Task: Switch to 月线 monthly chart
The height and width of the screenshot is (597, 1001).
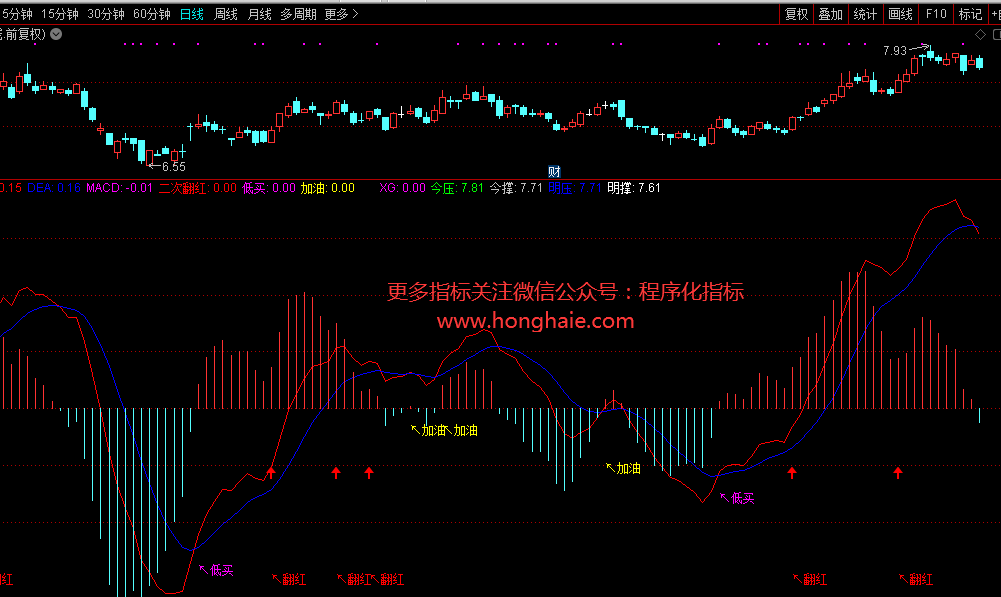Action: pos(259,14)
